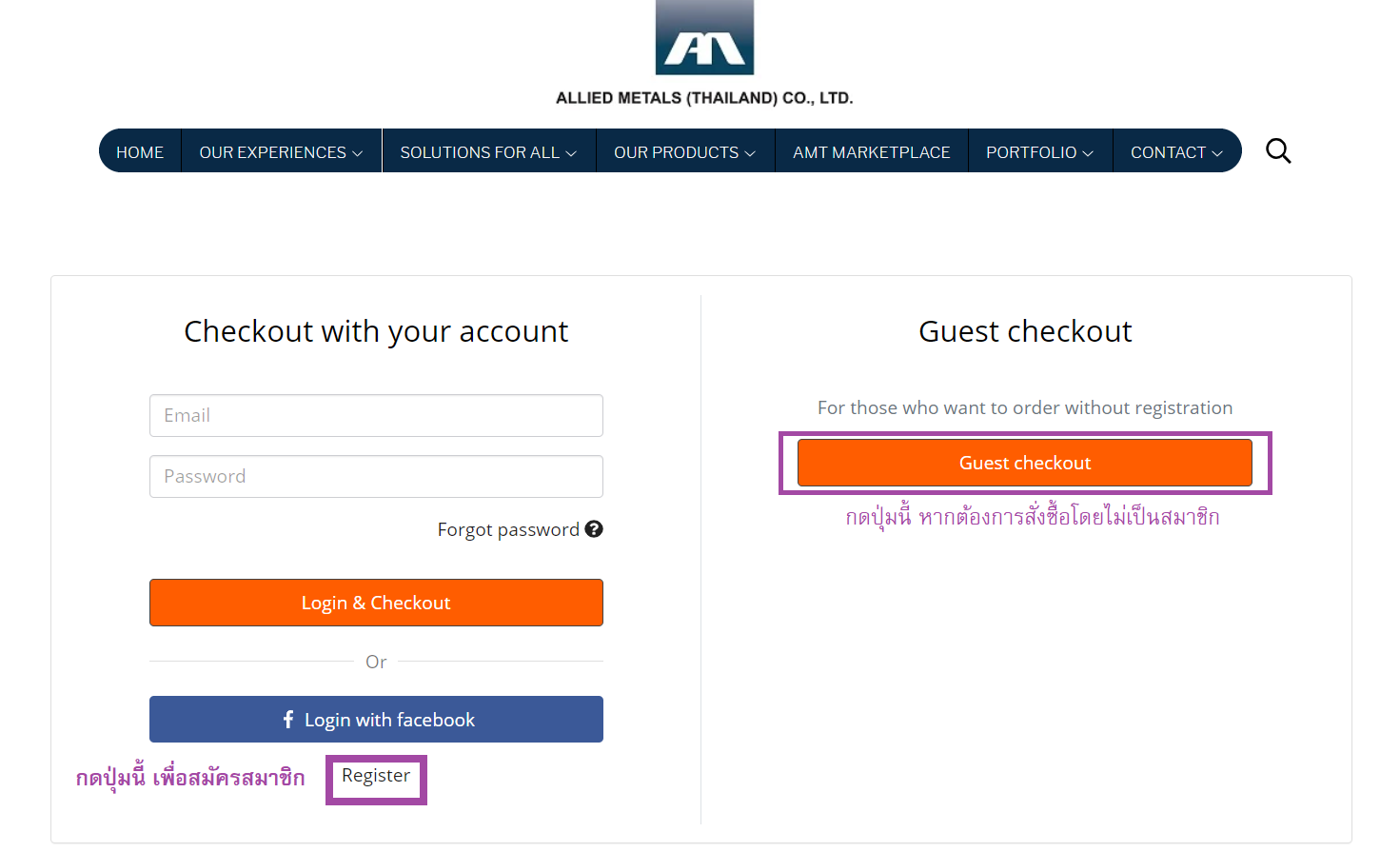
Task: Open the PORTFOLIO dropdown menu
Action: coord(1040,152)
